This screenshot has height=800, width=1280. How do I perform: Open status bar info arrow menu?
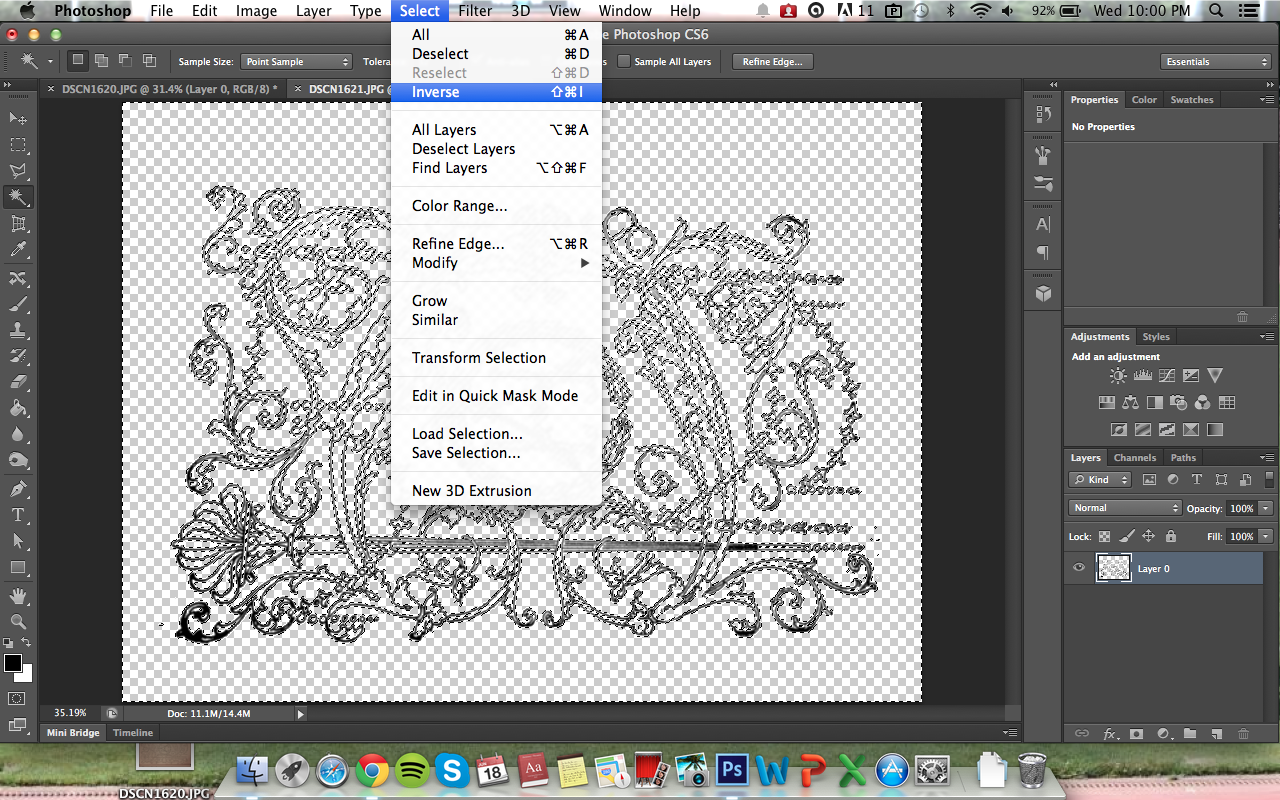pos(301,714)
